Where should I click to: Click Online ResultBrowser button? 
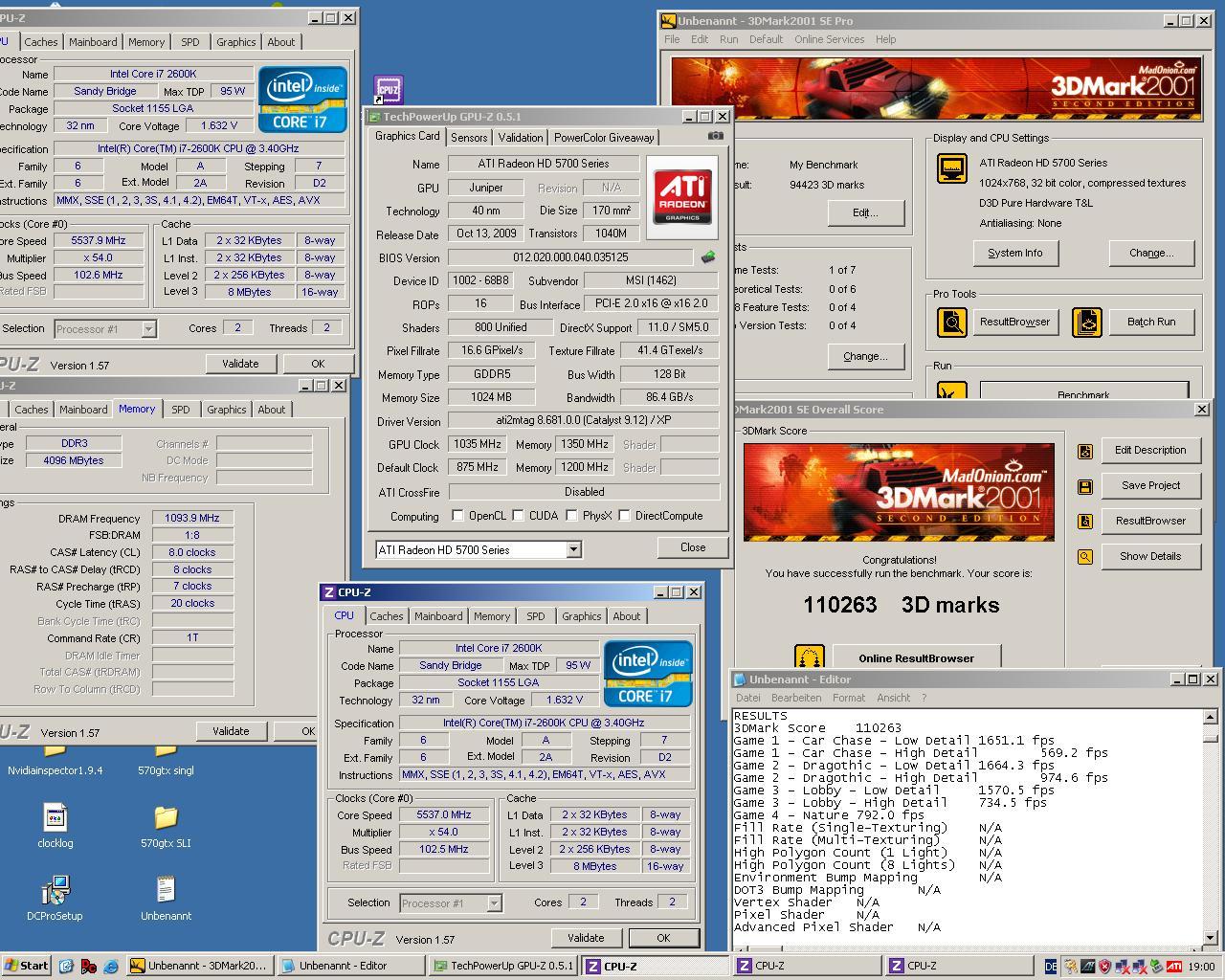tap(916, 657)
